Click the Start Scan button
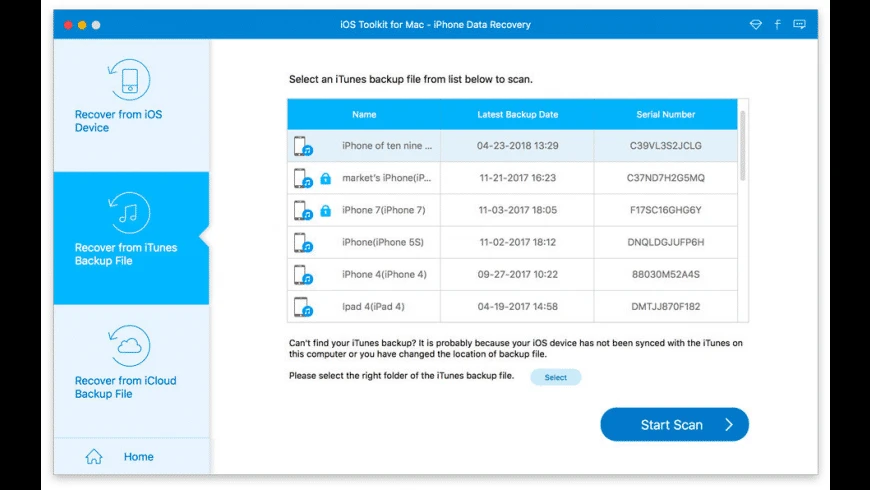 pos(674,425)
